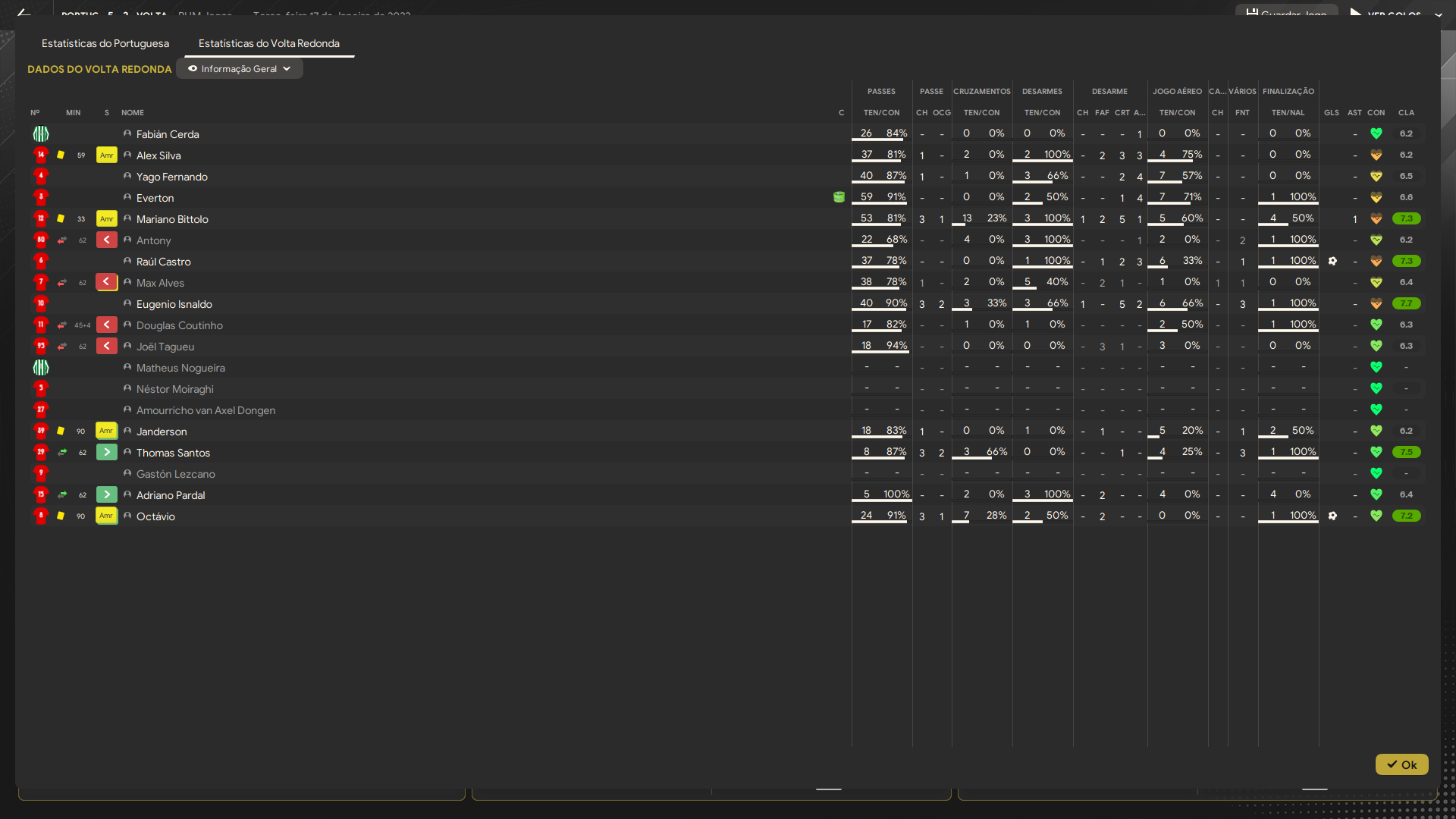Viewport: 1456px width, 819px height.
Task: Sort by the NOME column header
Action: [x=133, y=112]
